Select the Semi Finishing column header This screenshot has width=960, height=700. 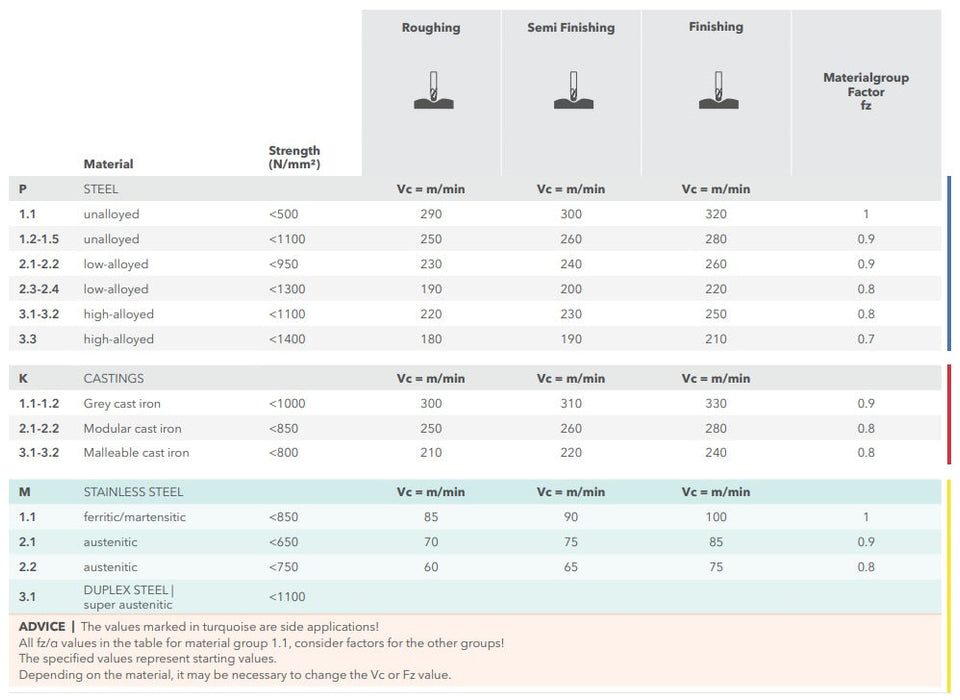pyautogui.click(x=572, y=28)
